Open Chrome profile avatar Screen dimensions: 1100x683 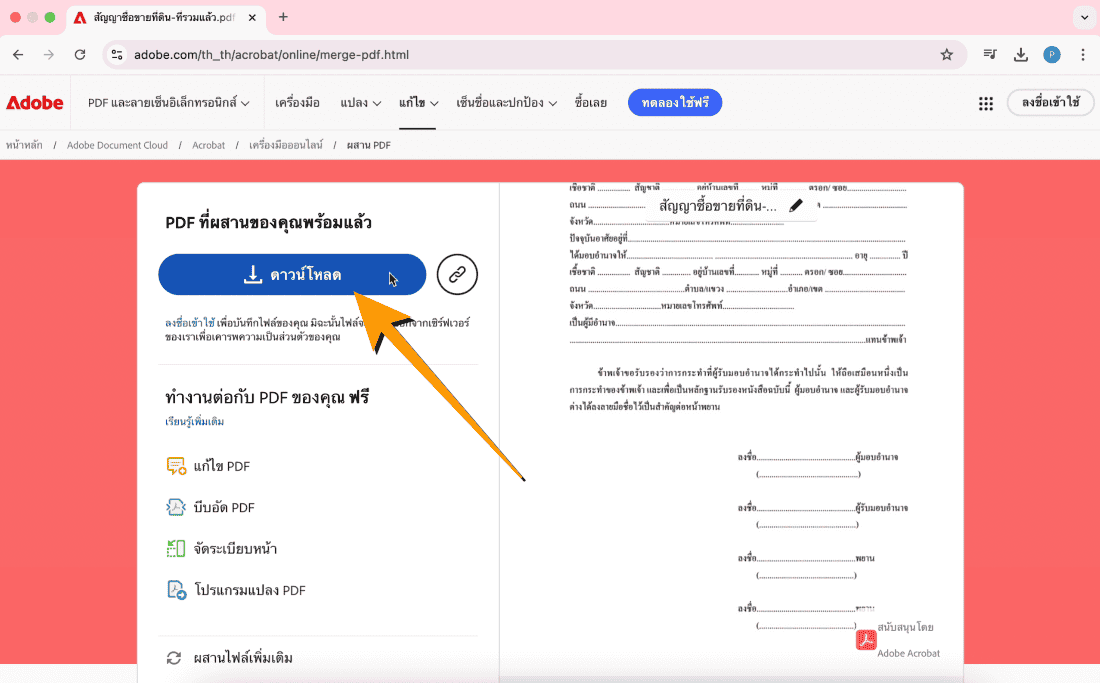[x=1051, y=55]
